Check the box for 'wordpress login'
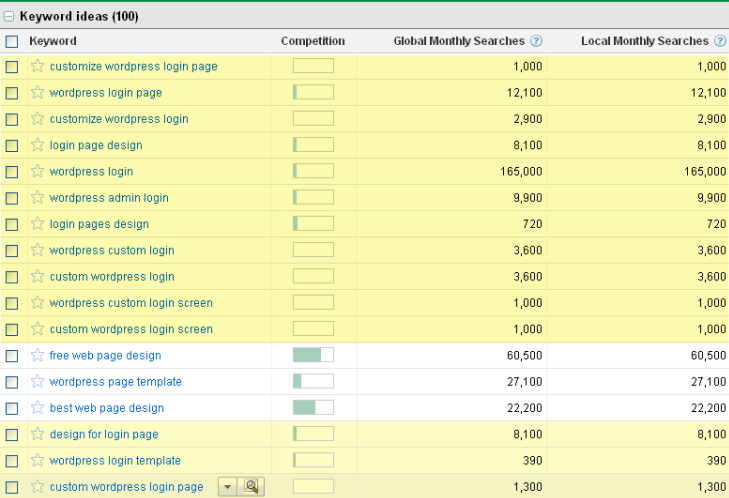The image size is (729, 498). coord(12,172)
